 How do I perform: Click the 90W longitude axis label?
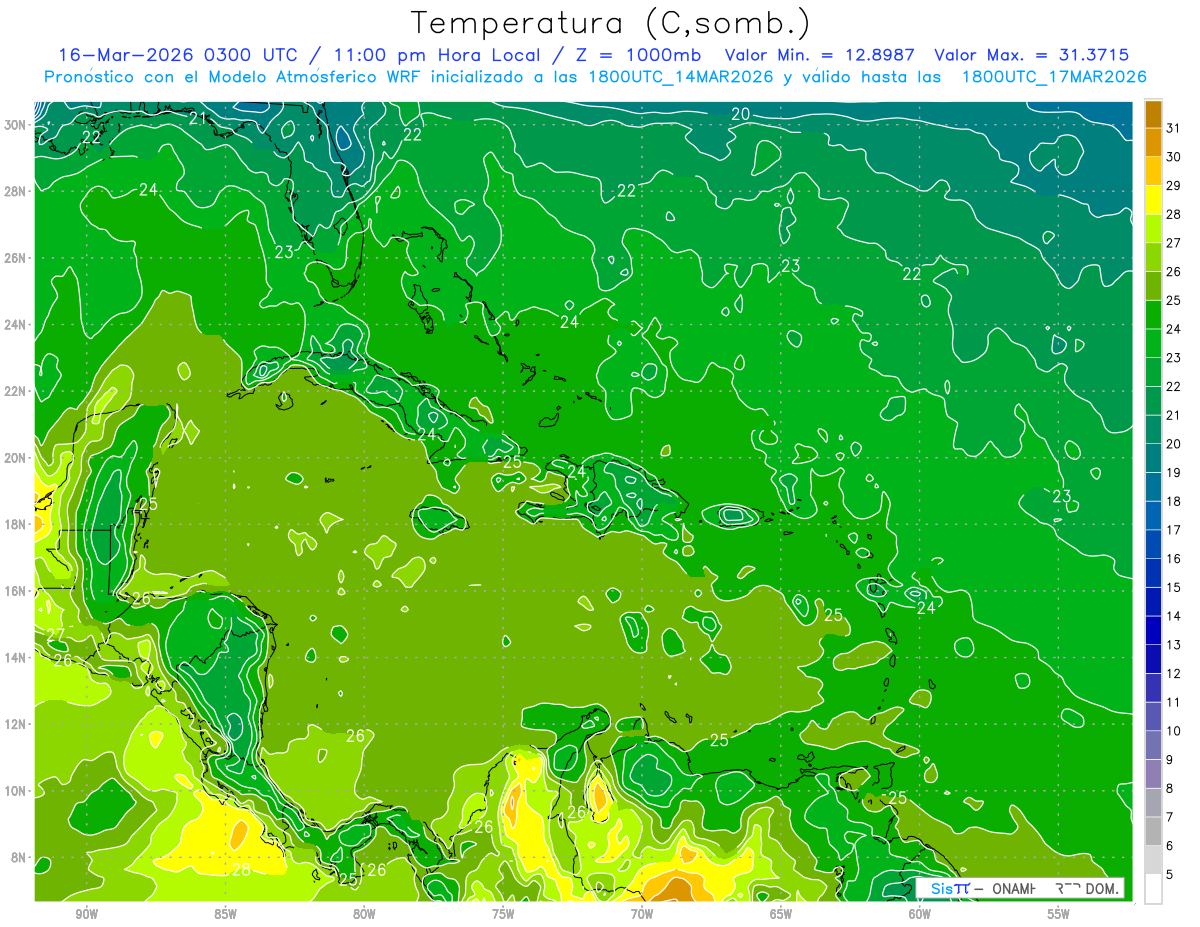[87, 914]
